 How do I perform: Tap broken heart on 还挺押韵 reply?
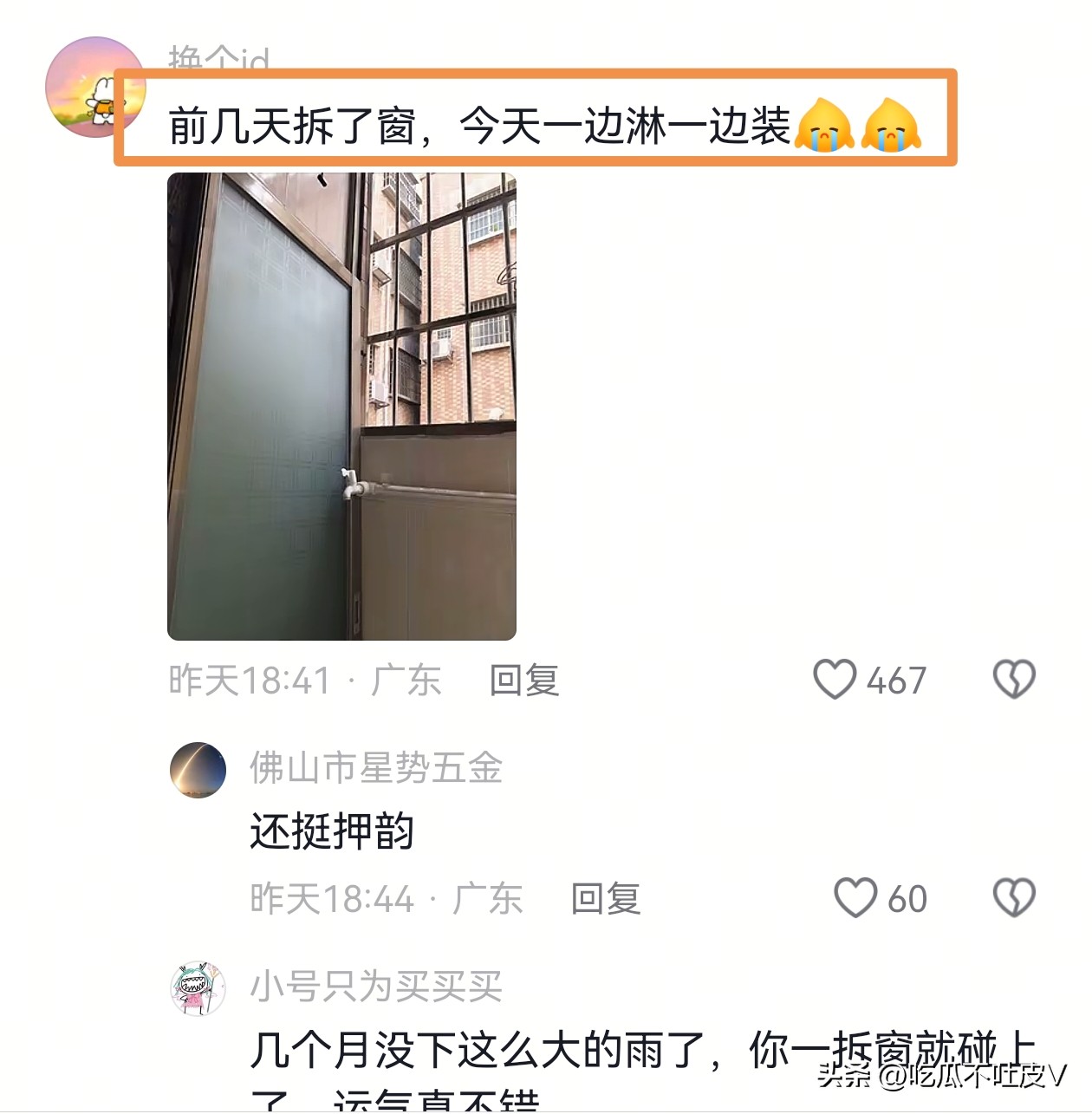pos(1014,897)
